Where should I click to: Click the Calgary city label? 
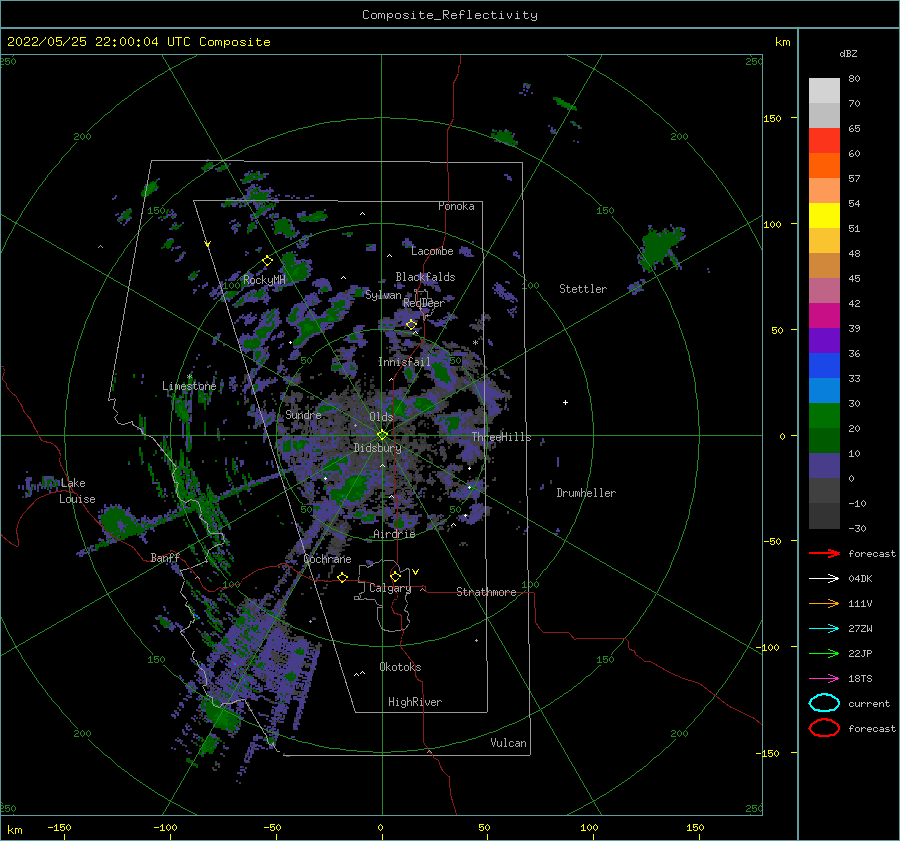tap(390, 588)
